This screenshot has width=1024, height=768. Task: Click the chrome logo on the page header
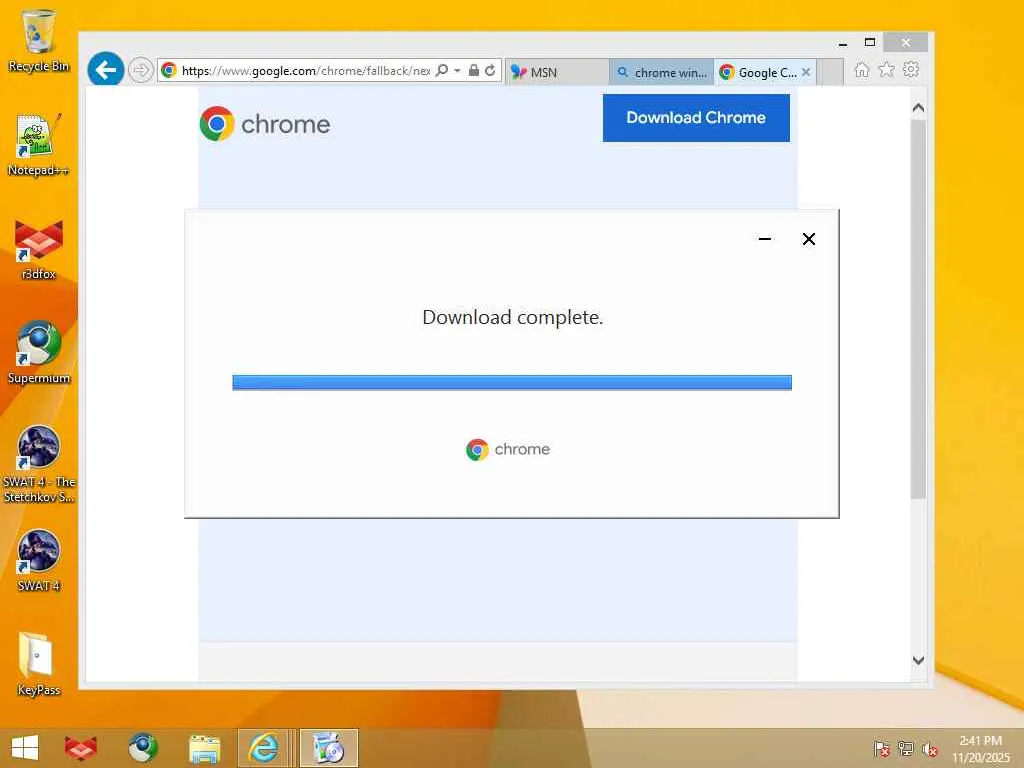(x=265, y=123)
